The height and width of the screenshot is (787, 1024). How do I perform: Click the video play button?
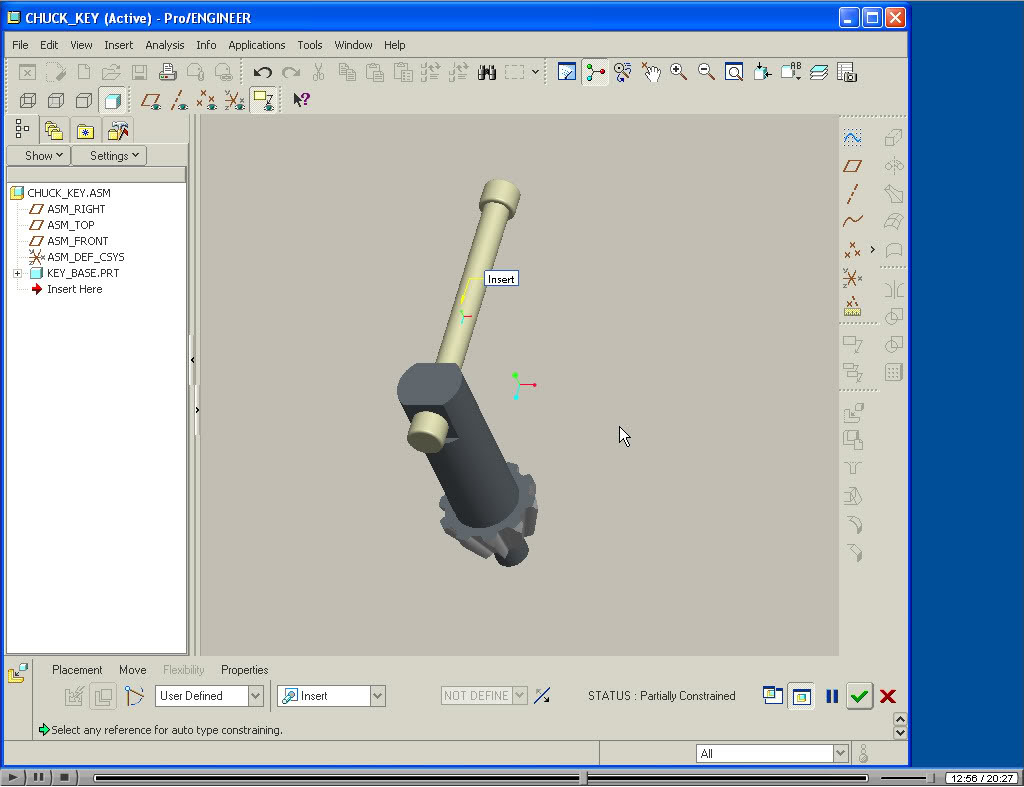tap(12, 777)
